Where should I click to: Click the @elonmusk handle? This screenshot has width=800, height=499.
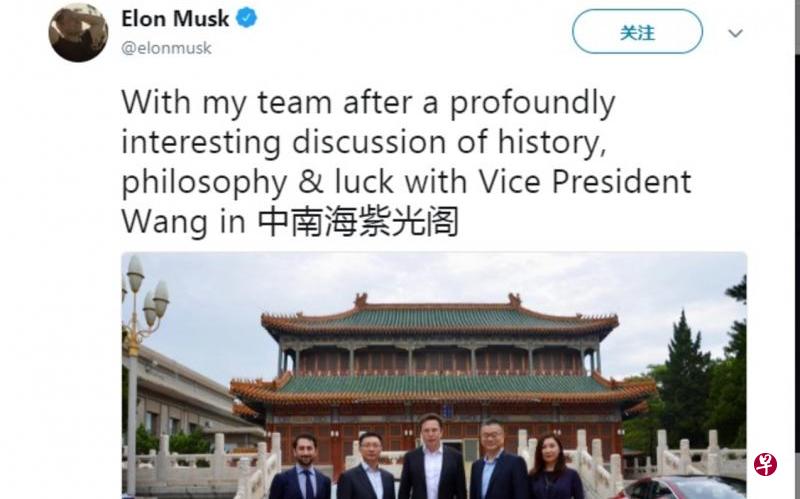(166, 47)
